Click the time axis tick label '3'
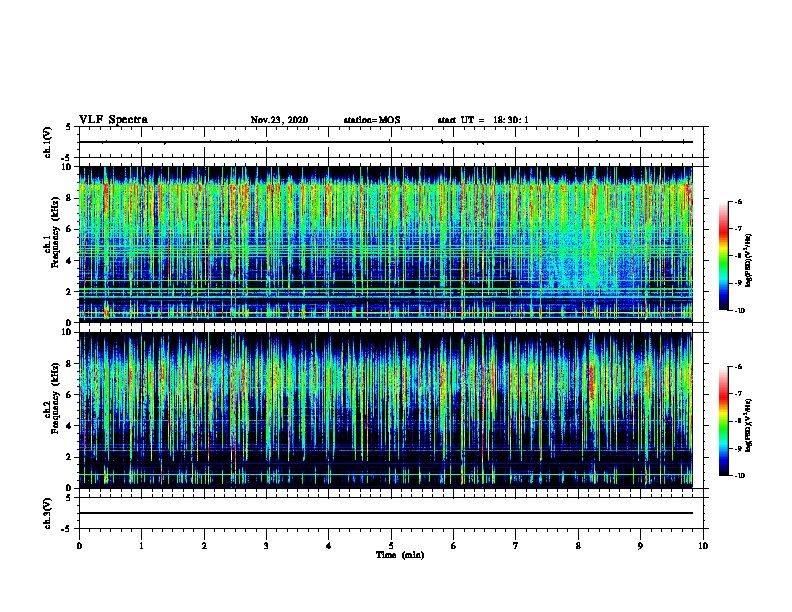 coord(266,546)
